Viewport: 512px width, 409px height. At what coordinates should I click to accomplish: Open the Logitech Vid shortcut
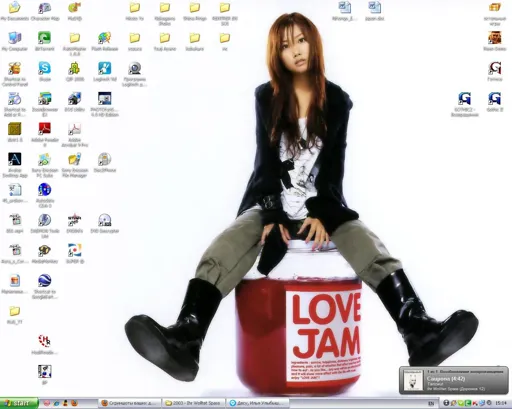tap(104, 68)
